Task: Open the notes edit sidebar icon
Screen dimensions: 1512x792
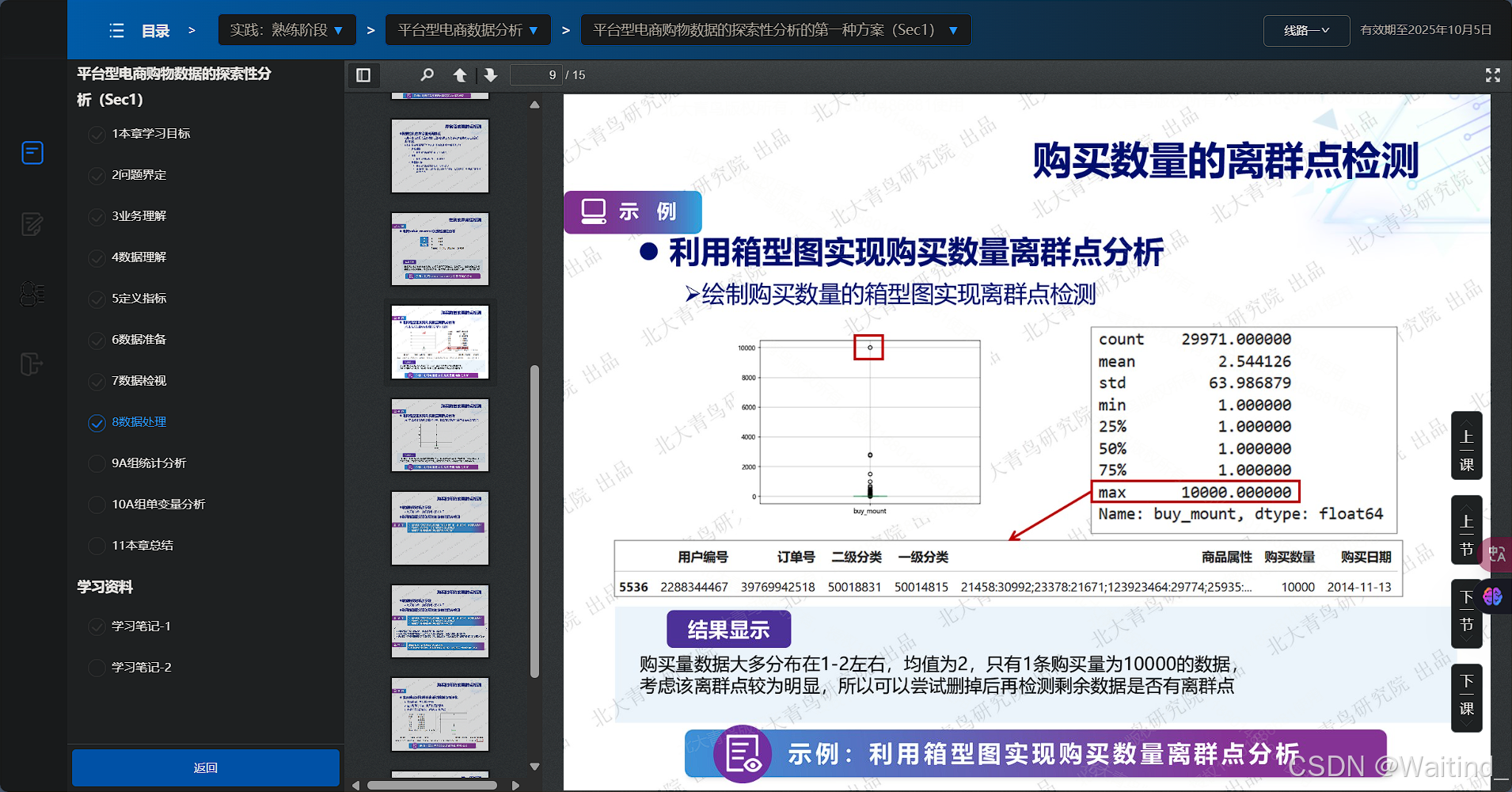Action: [32, 224]
